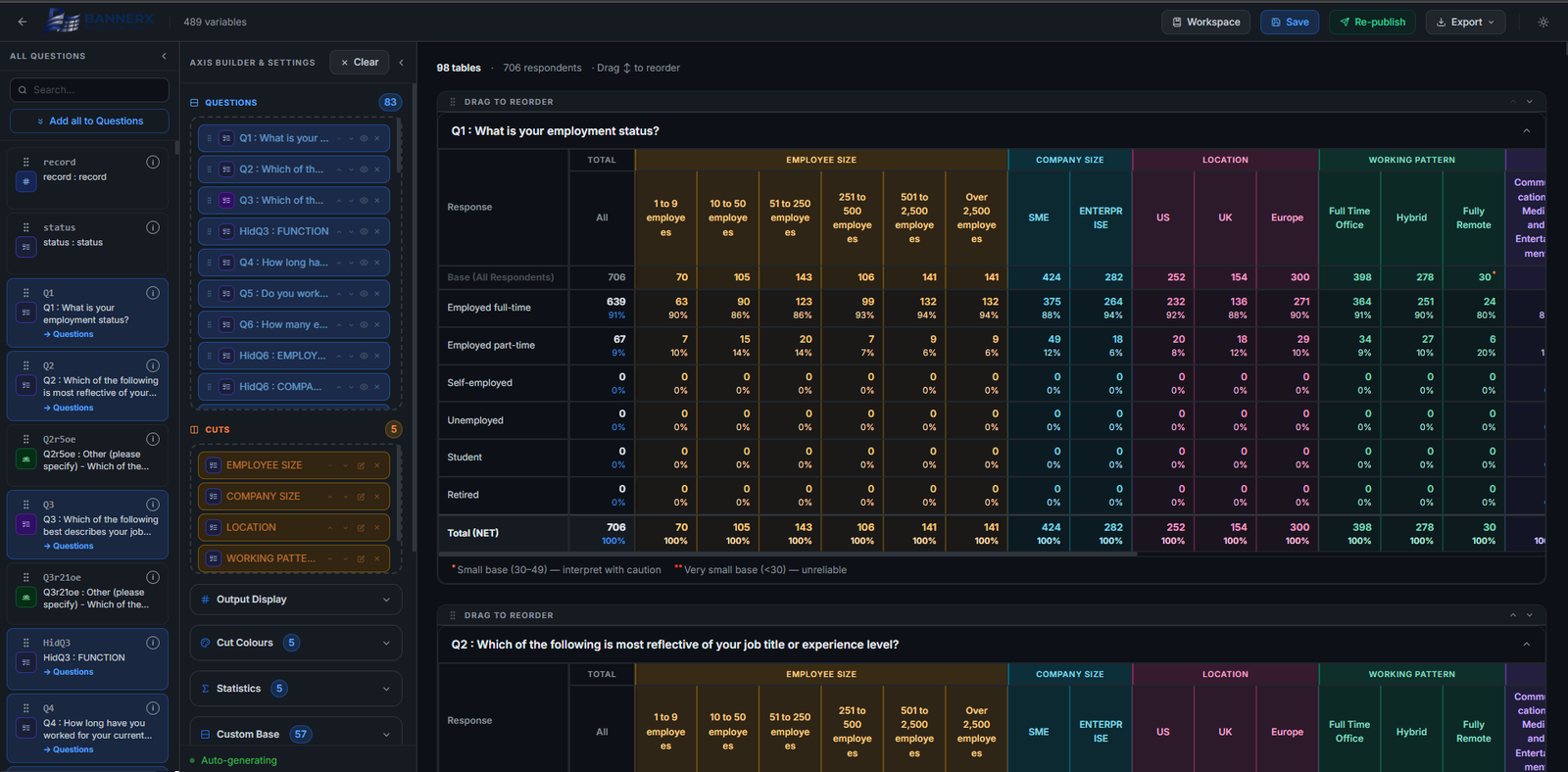Screen dimensions: 1568x772
Task: Collapse the Q2 job title table
Action: pyautogui.click(x=1526, y=644)
